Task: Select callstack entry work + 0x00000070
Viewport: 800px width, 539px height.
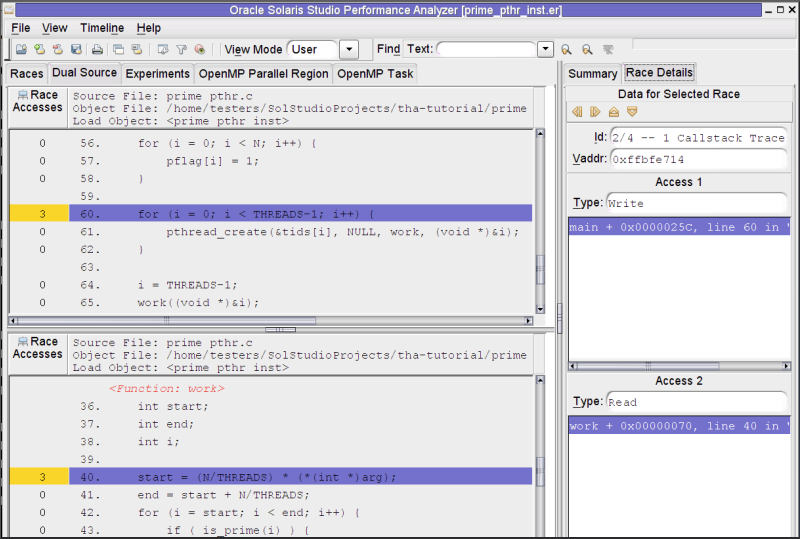Action: pyautogui.click(x=679, y=426)
